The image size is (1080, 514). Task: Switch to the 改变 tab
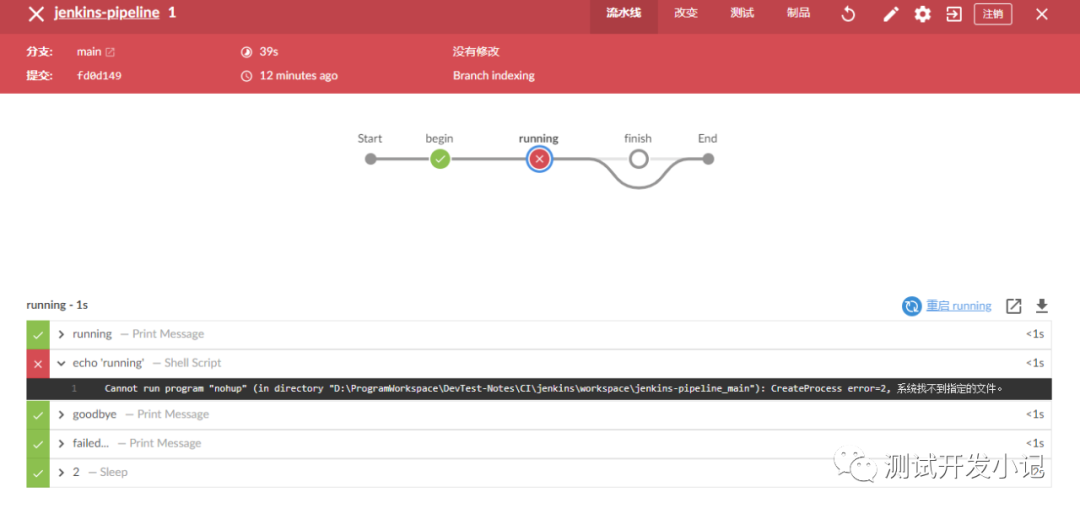[x=686, y=14]
